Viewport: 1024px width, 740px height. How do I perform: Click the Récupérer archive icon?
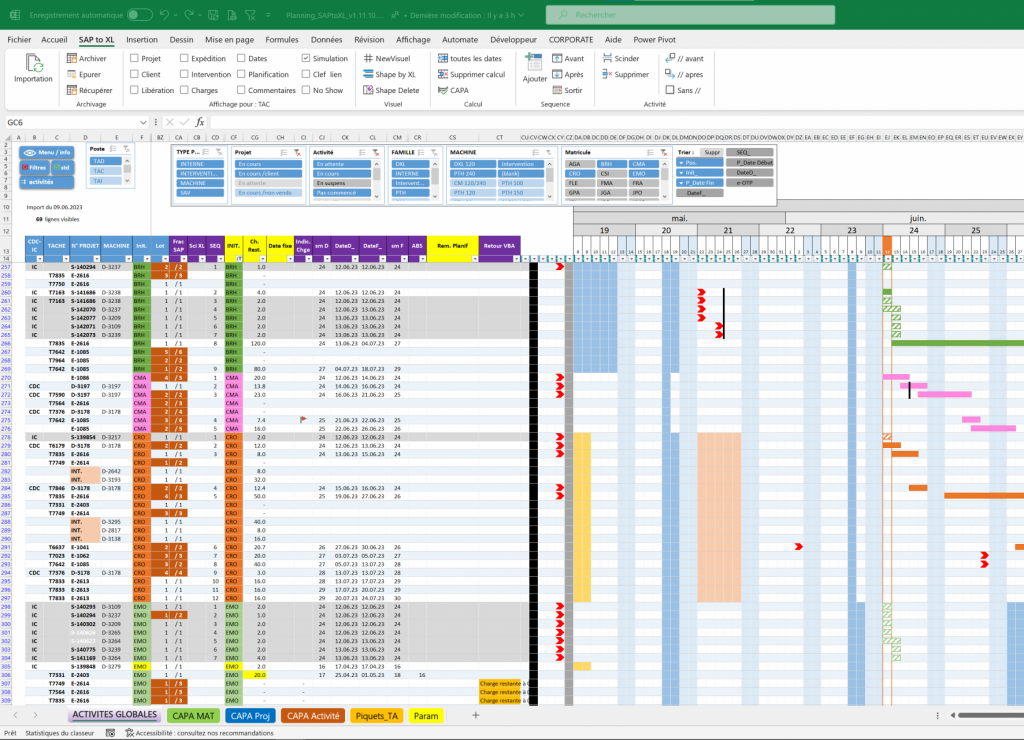(x=71, y=90)
